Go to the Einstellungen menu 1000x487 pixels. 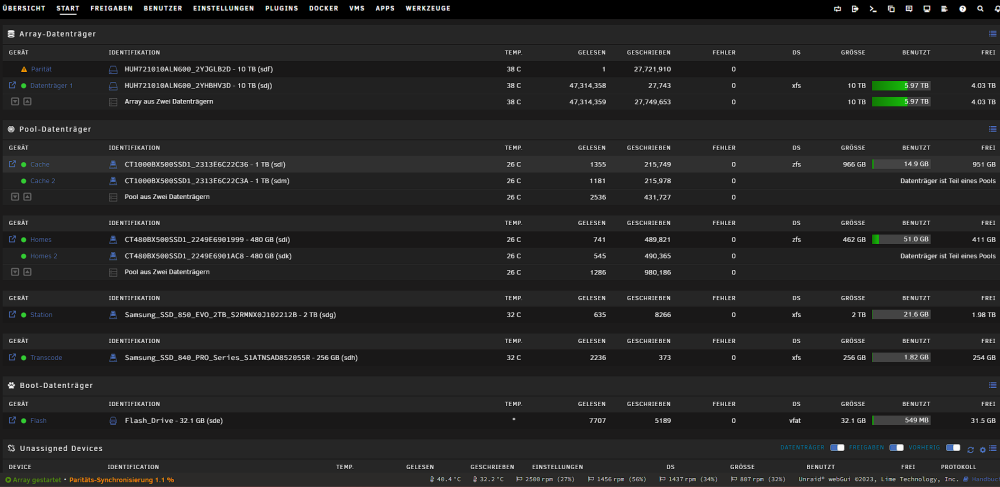click(x=223, y=8)
